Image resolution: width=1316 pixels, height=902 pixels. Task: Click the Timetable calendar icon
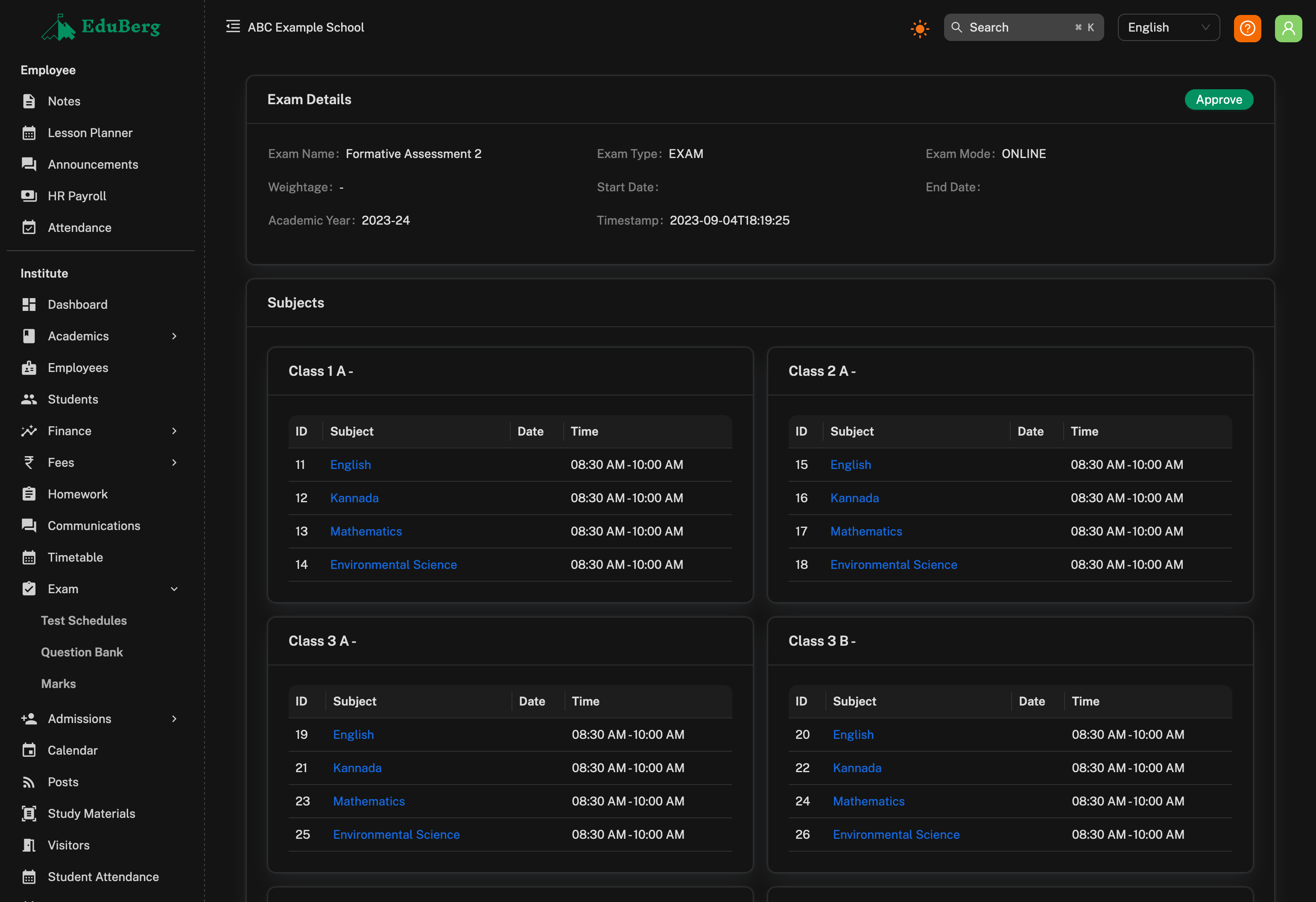click(29, 557)
